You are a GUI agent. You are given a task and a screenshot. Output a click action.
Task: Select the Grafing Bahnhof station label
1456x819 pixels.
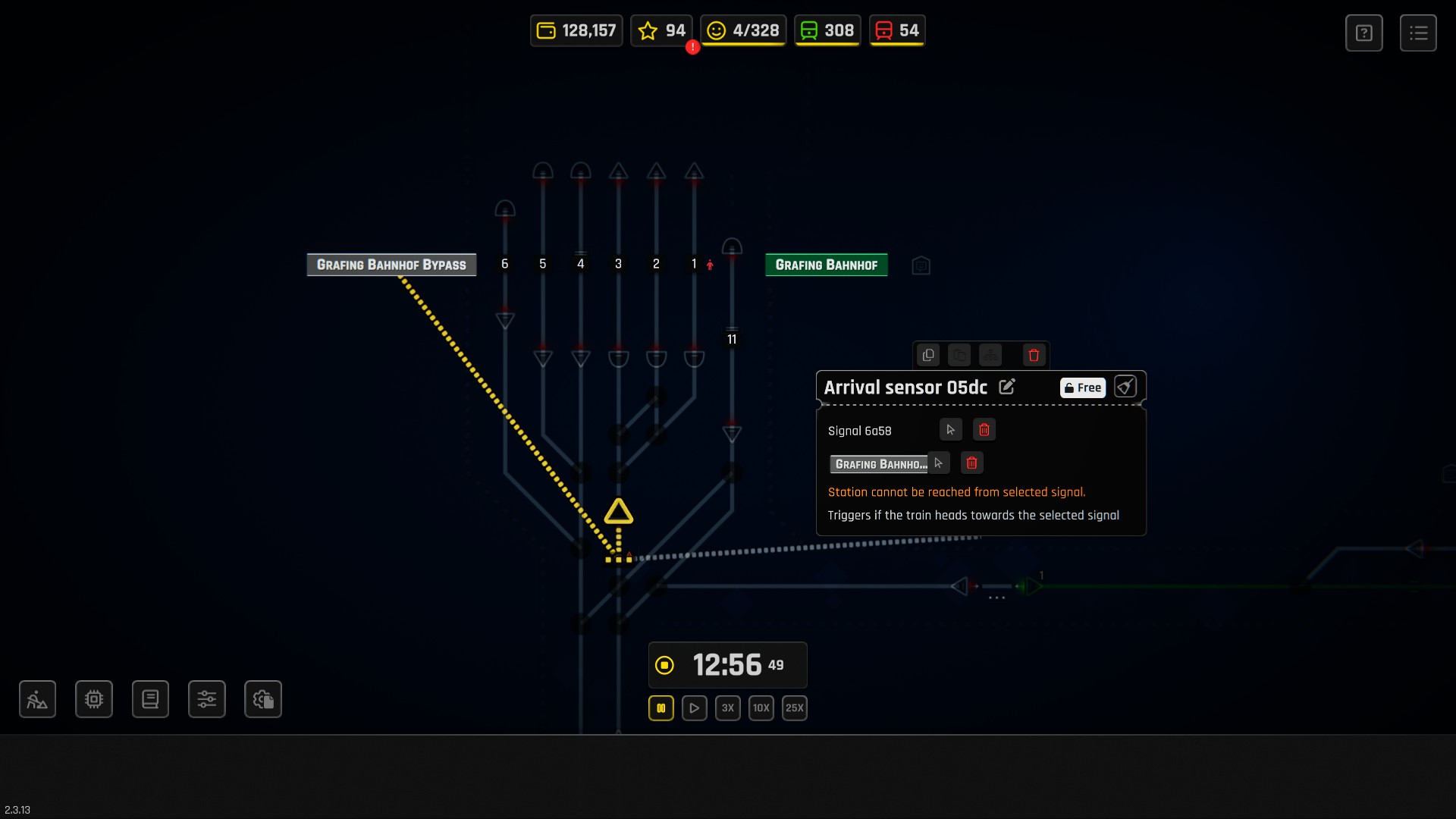[x=826, y=265]
